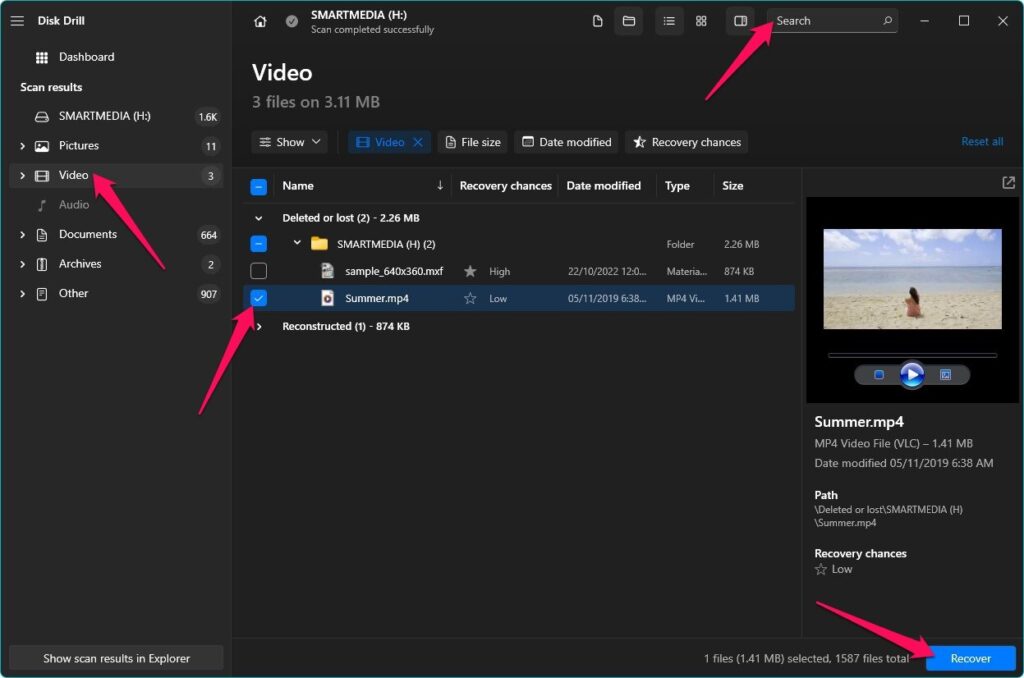The height and width of the screenshot is (678, 1024).
Task: Click the Reset all link
Action: (982, 141)
